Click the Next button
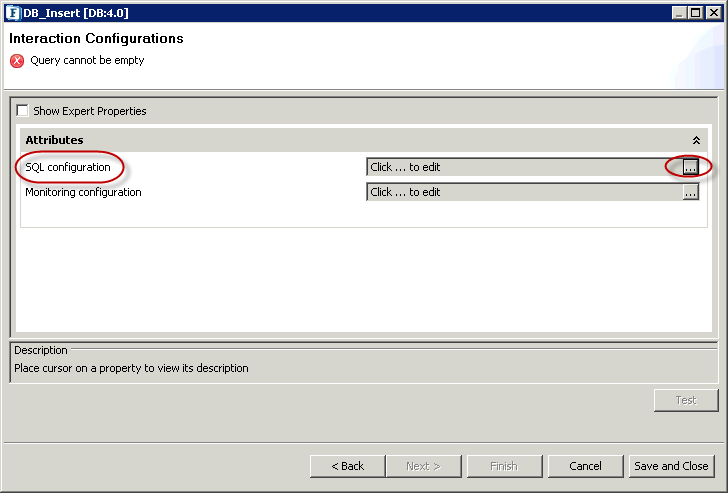728x493 pixels. click(424, 466)
